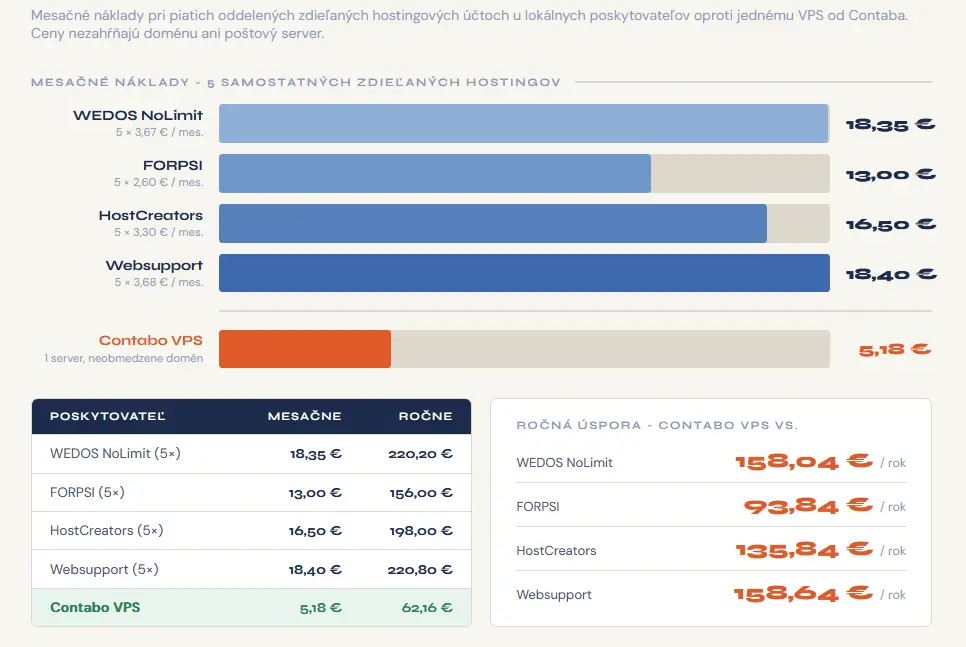The width and height of the screenshot is (966, 647).
Task: Select the 'Mesačne' column header in table
Action: tap(304, 416)
